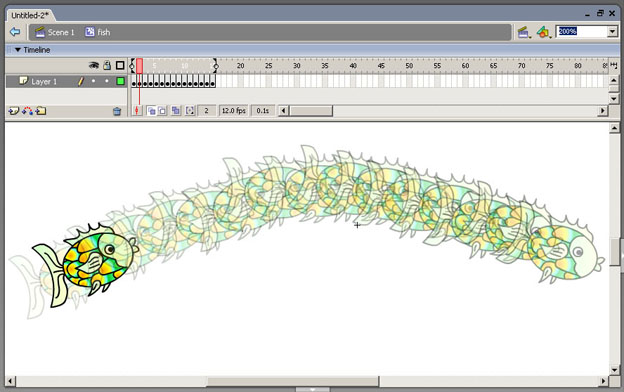
Task: Click the Layer 1 page icon
Action: point(23,81)
